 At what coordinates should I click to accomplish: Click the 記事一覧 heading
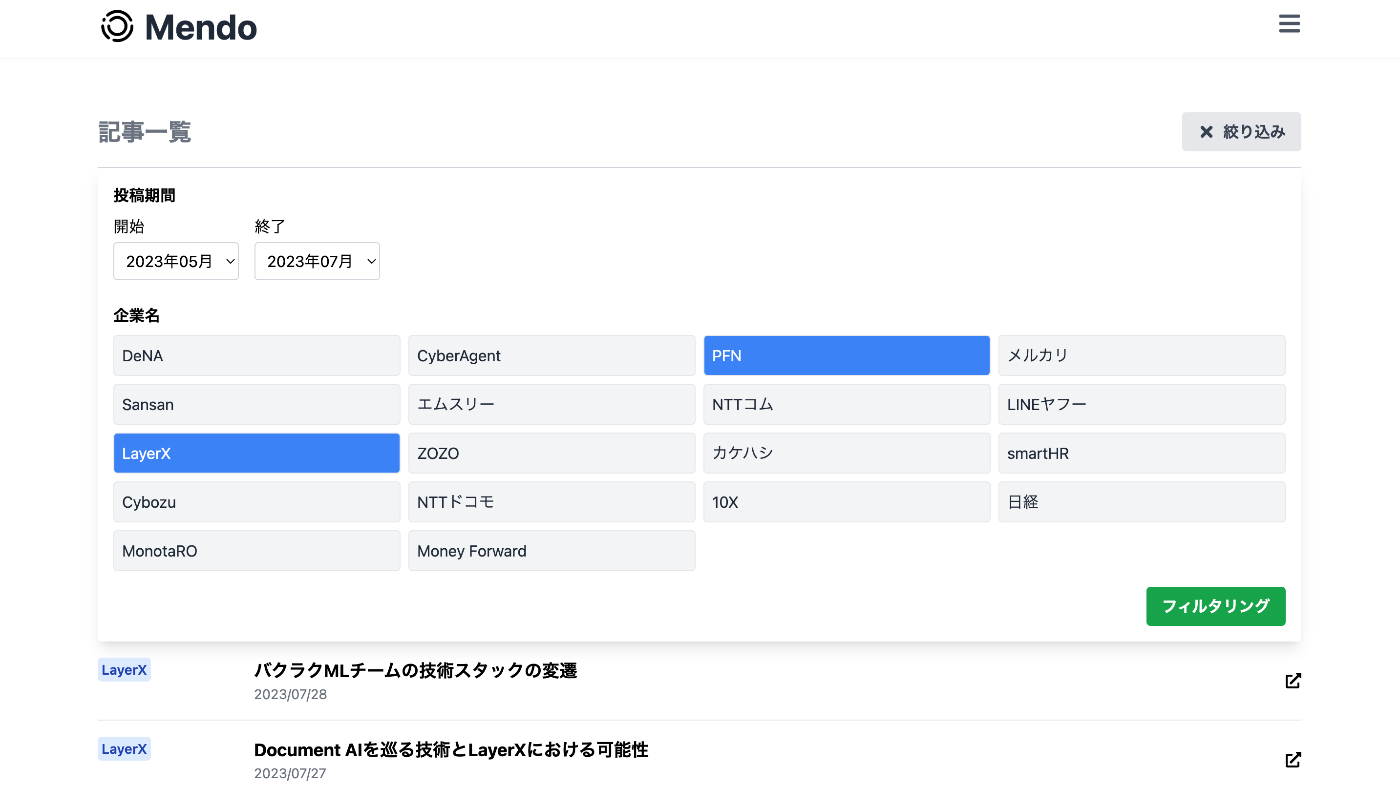pyautogui.click(x=145, y=132)
